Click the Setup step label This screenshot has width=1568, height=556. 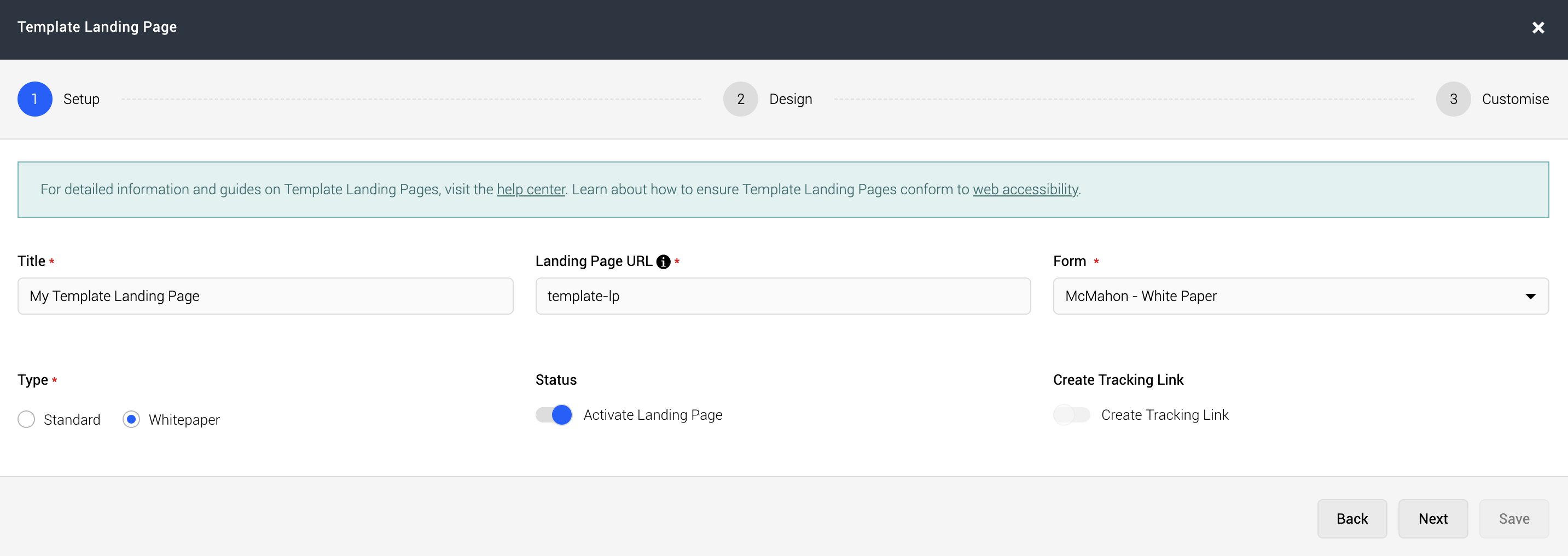pyautogui.click(x=82, y=99)
